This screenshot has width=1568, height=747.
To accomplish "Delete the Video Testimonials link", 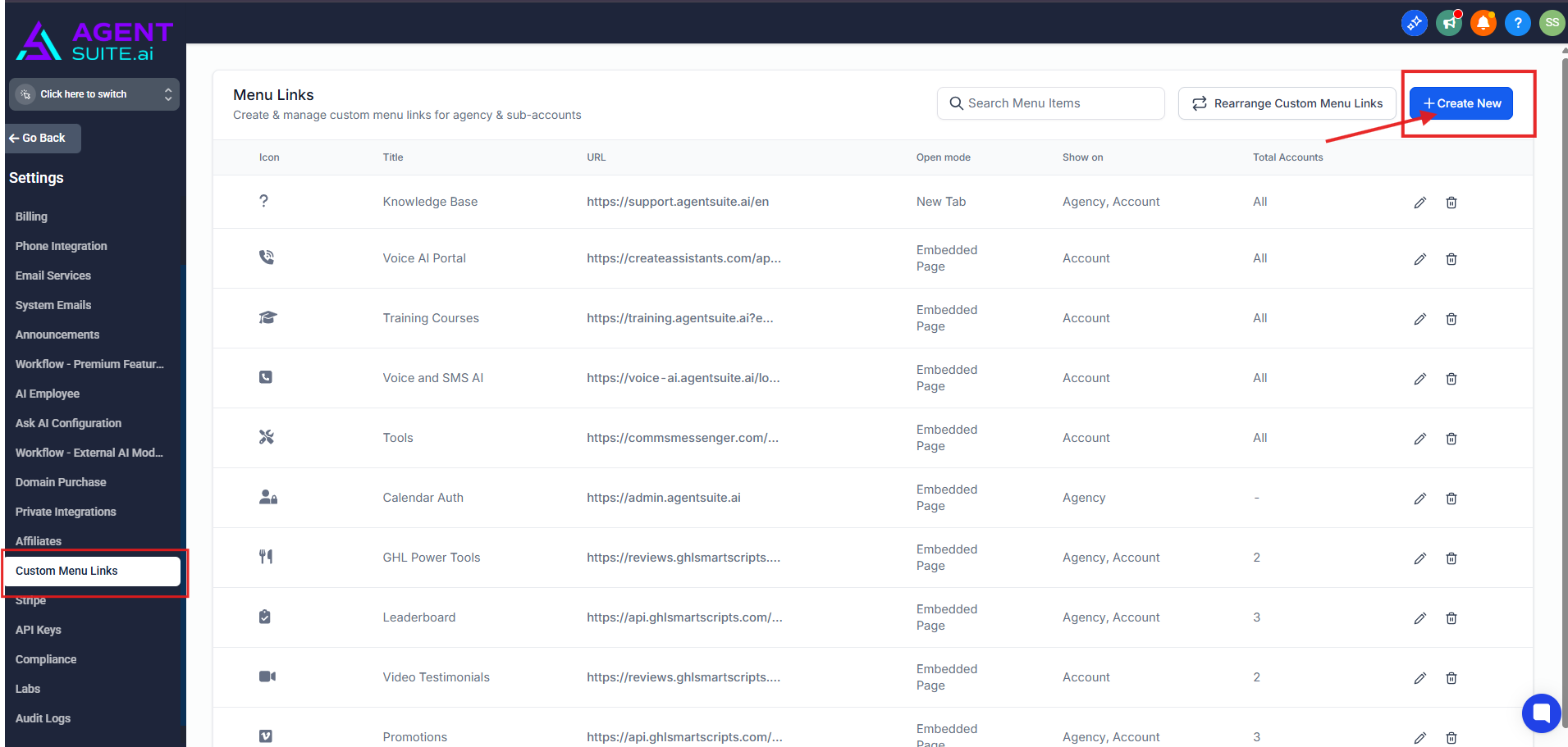I will coord(1451,678).
